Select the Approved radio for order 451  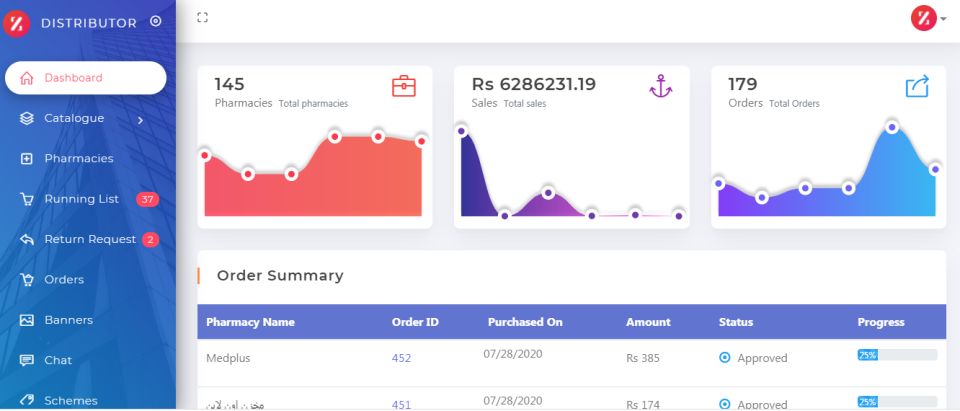click(725, 404)
